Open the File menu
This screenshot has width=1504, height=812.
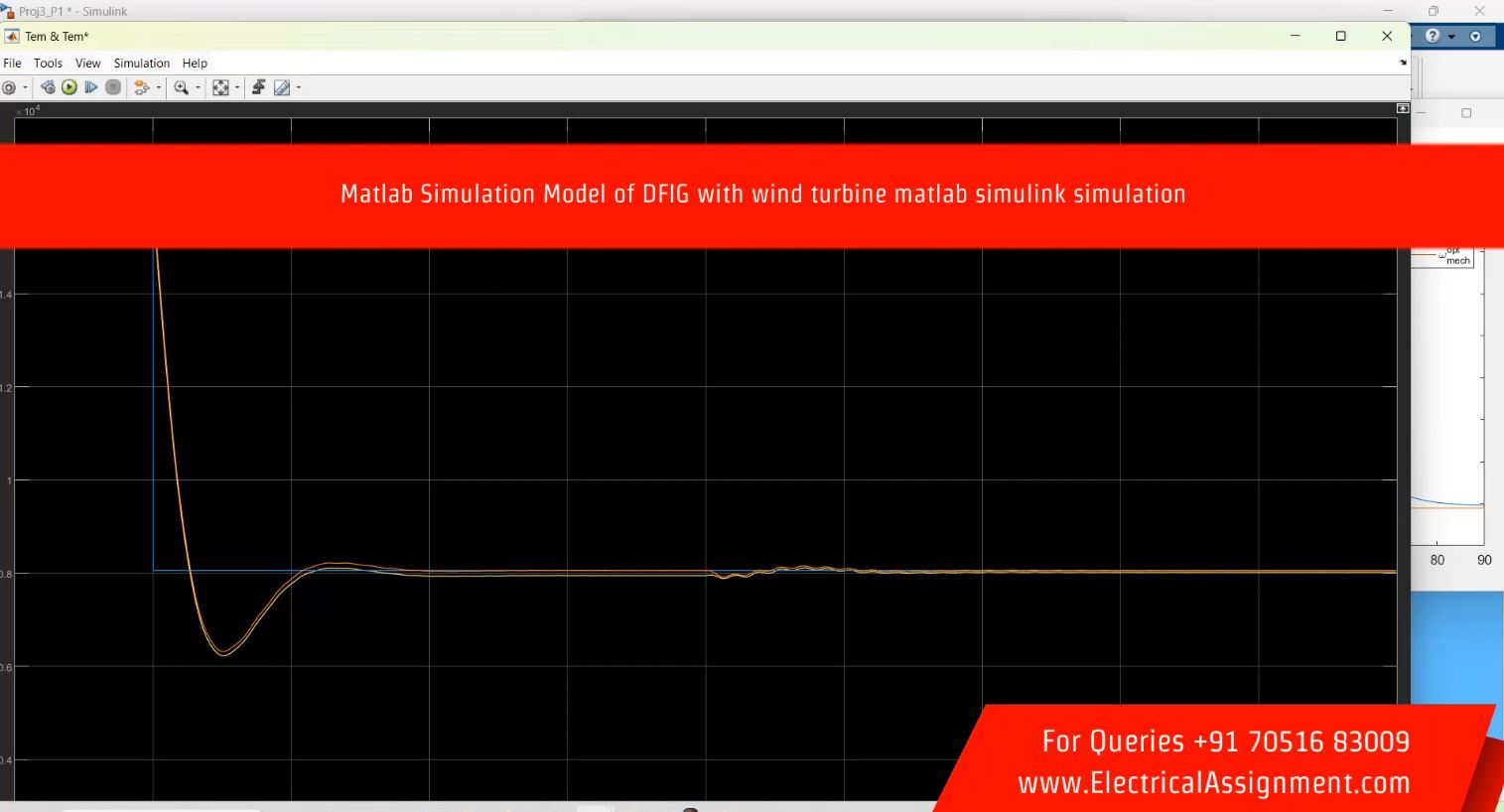click(x=12, y=63)
